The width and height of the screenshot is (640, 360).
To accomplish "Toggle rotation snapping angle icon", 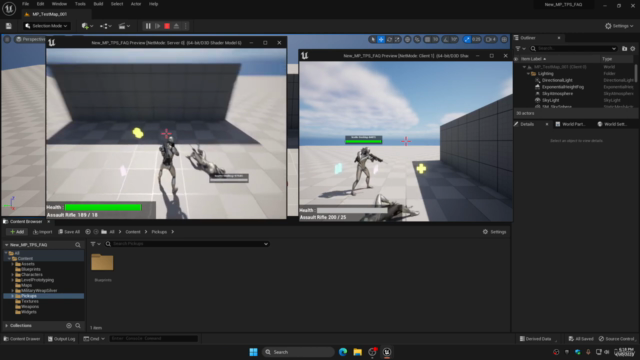I will coord(446,39).
